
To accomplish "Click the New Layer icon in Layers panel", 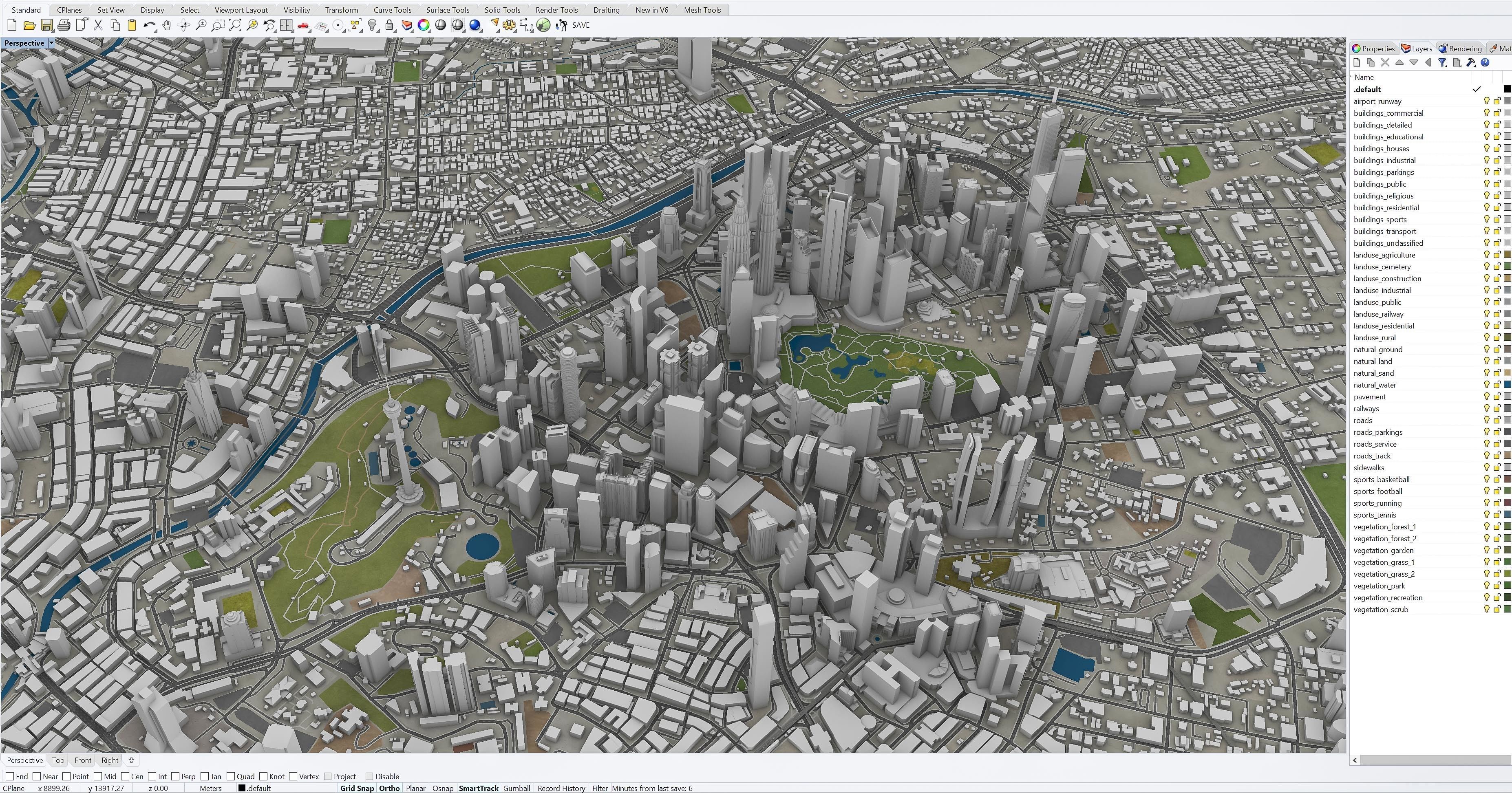I will (x=1356, y=63).
